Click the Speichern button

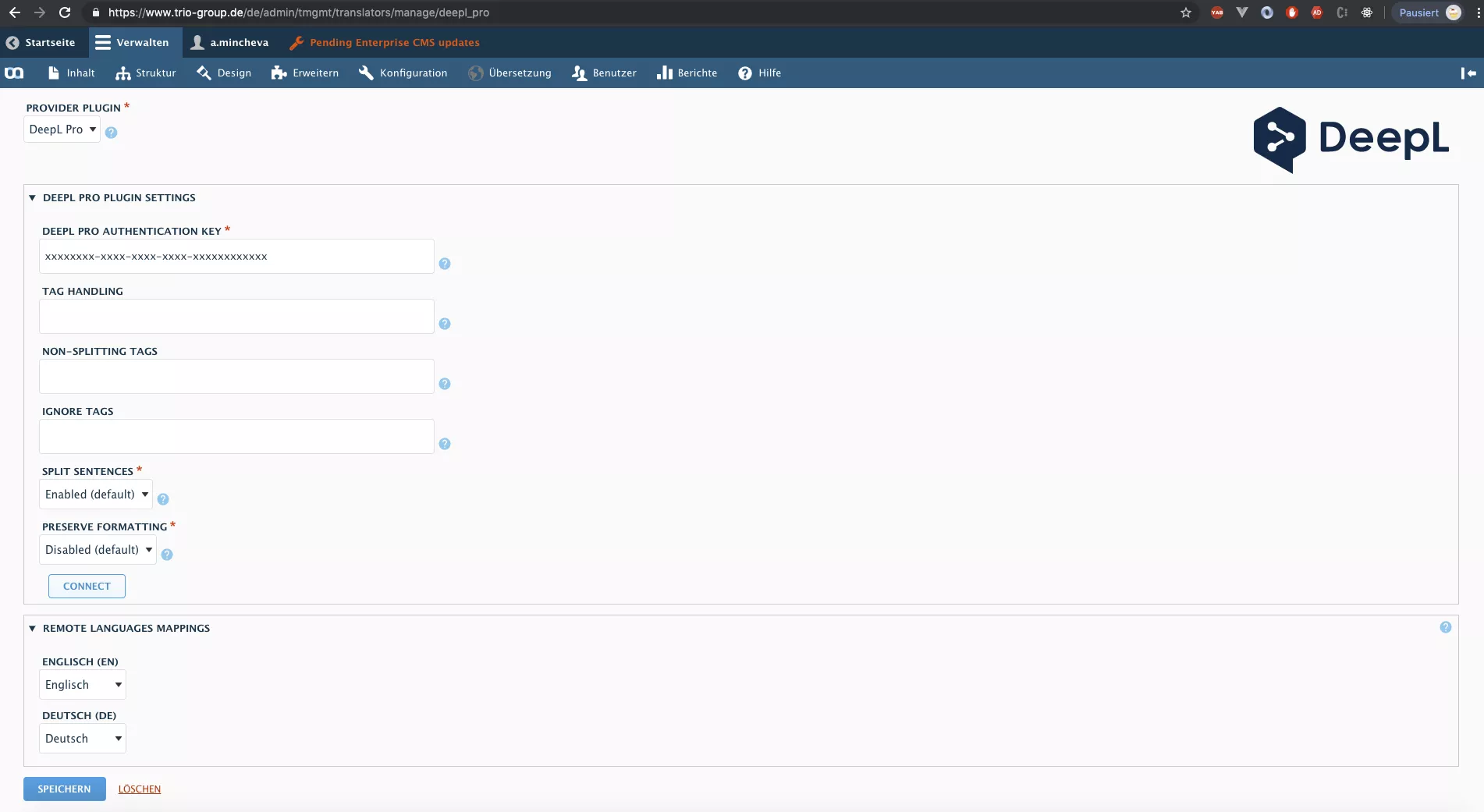(65, 789)
